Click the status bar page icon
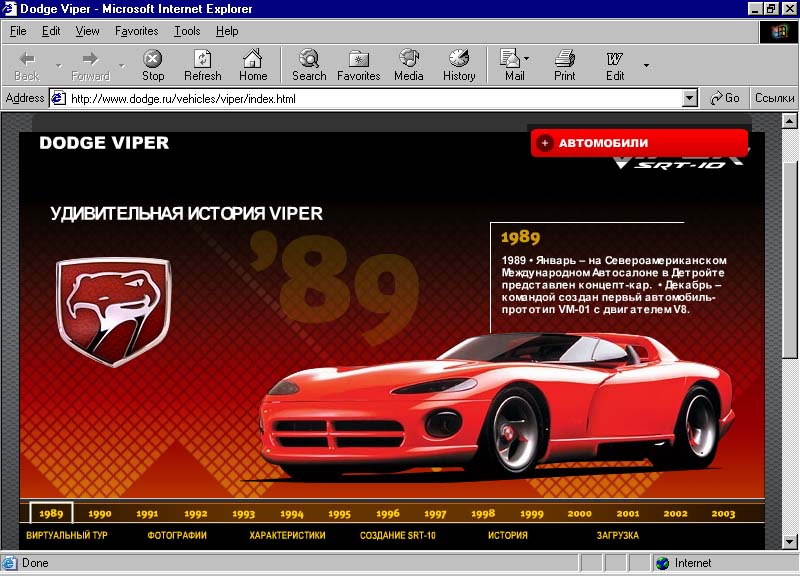 (9, 563)
